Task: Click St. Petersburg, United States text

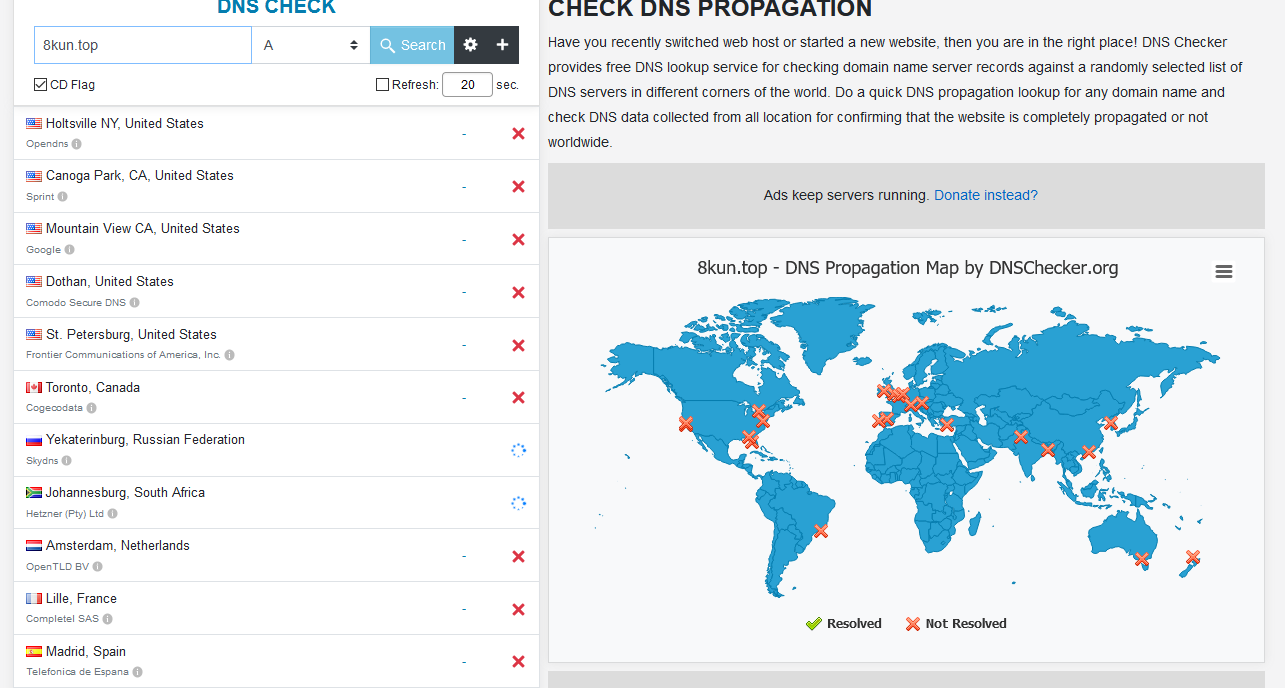Action: [131, 334]
